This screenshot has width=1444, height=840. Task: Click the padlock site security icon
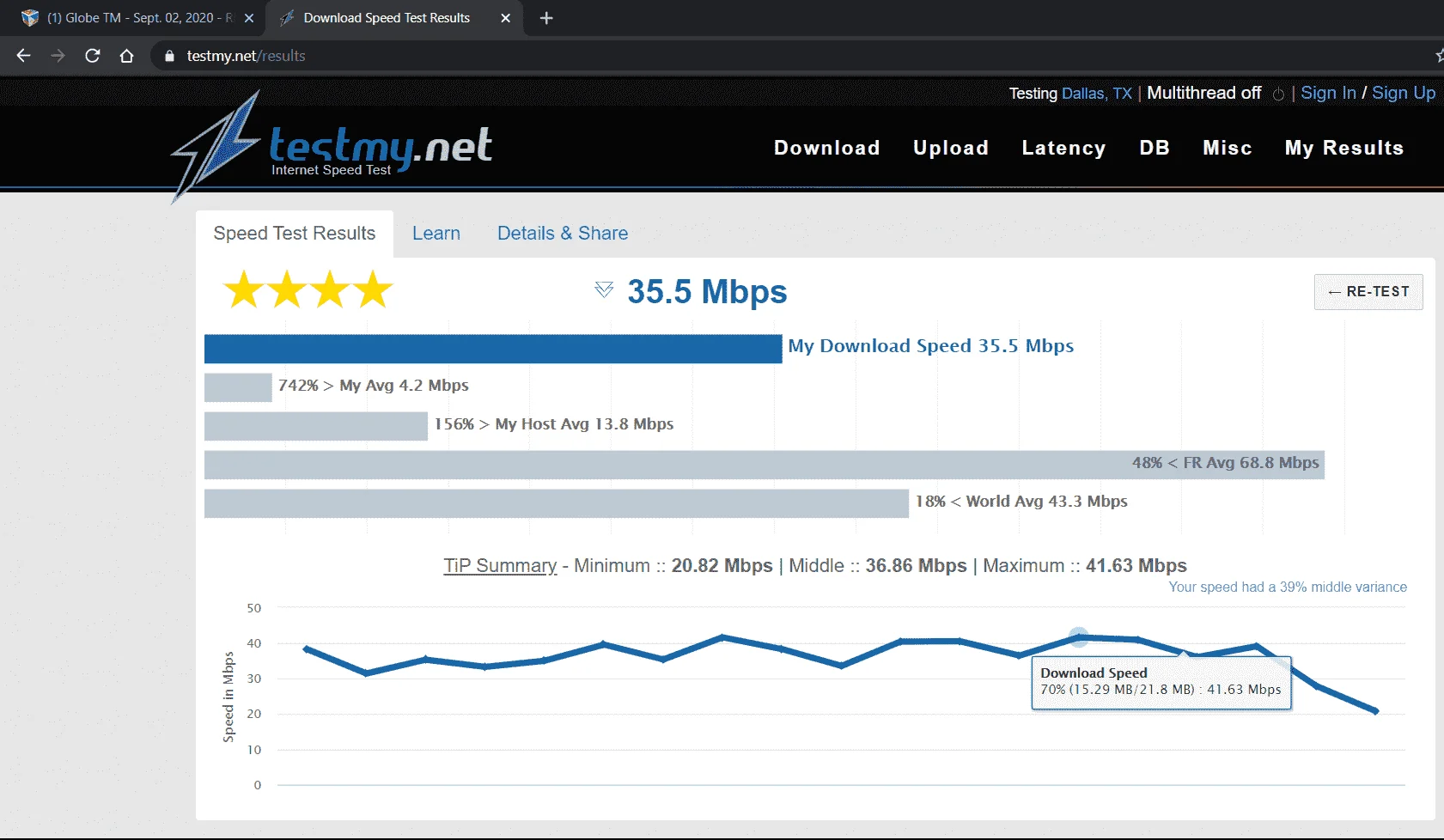(x=169, y=56)
